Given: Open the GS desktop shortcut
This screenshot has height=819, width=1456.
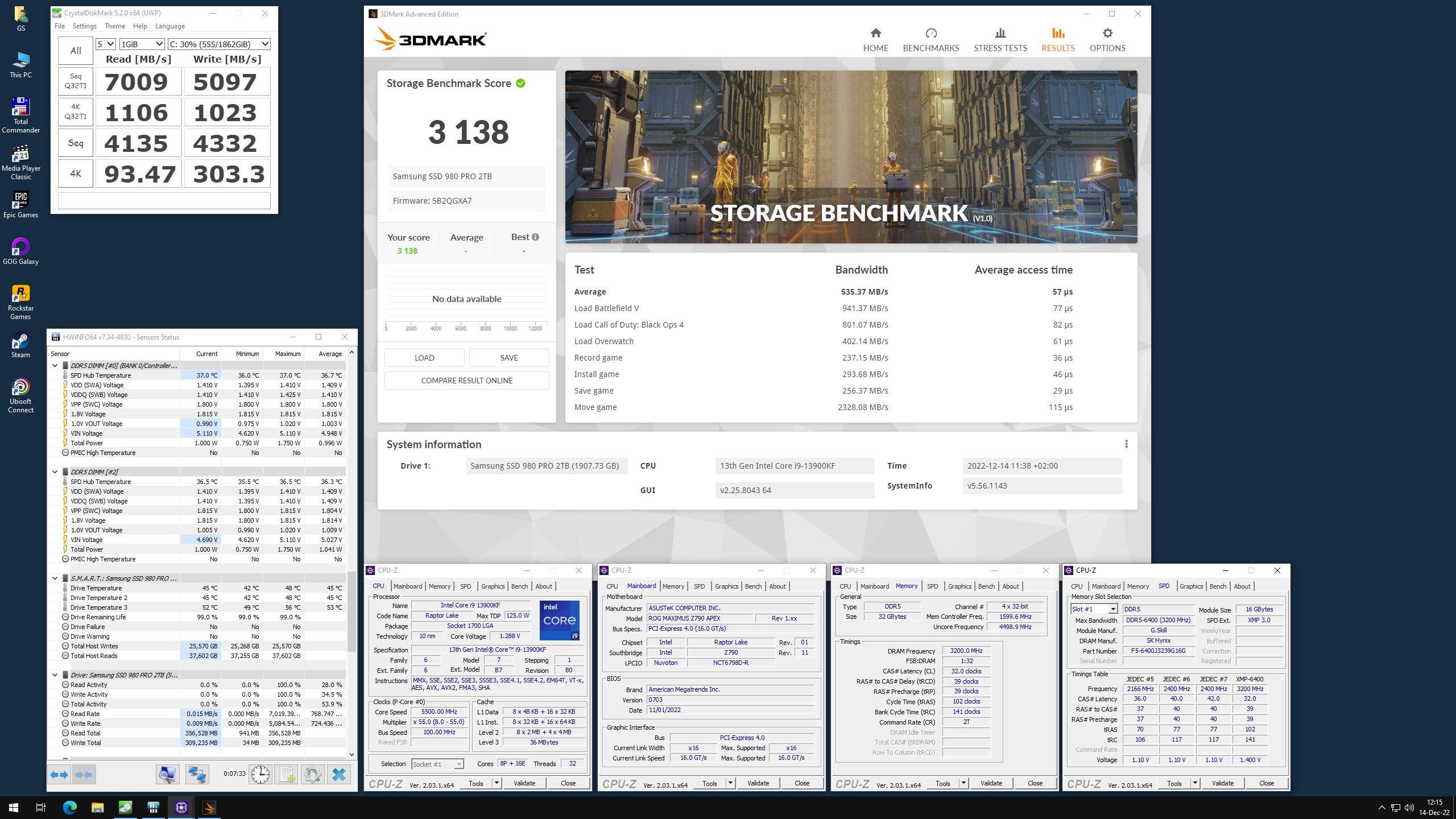Looking at the screenshot, I should coord(20,18).
